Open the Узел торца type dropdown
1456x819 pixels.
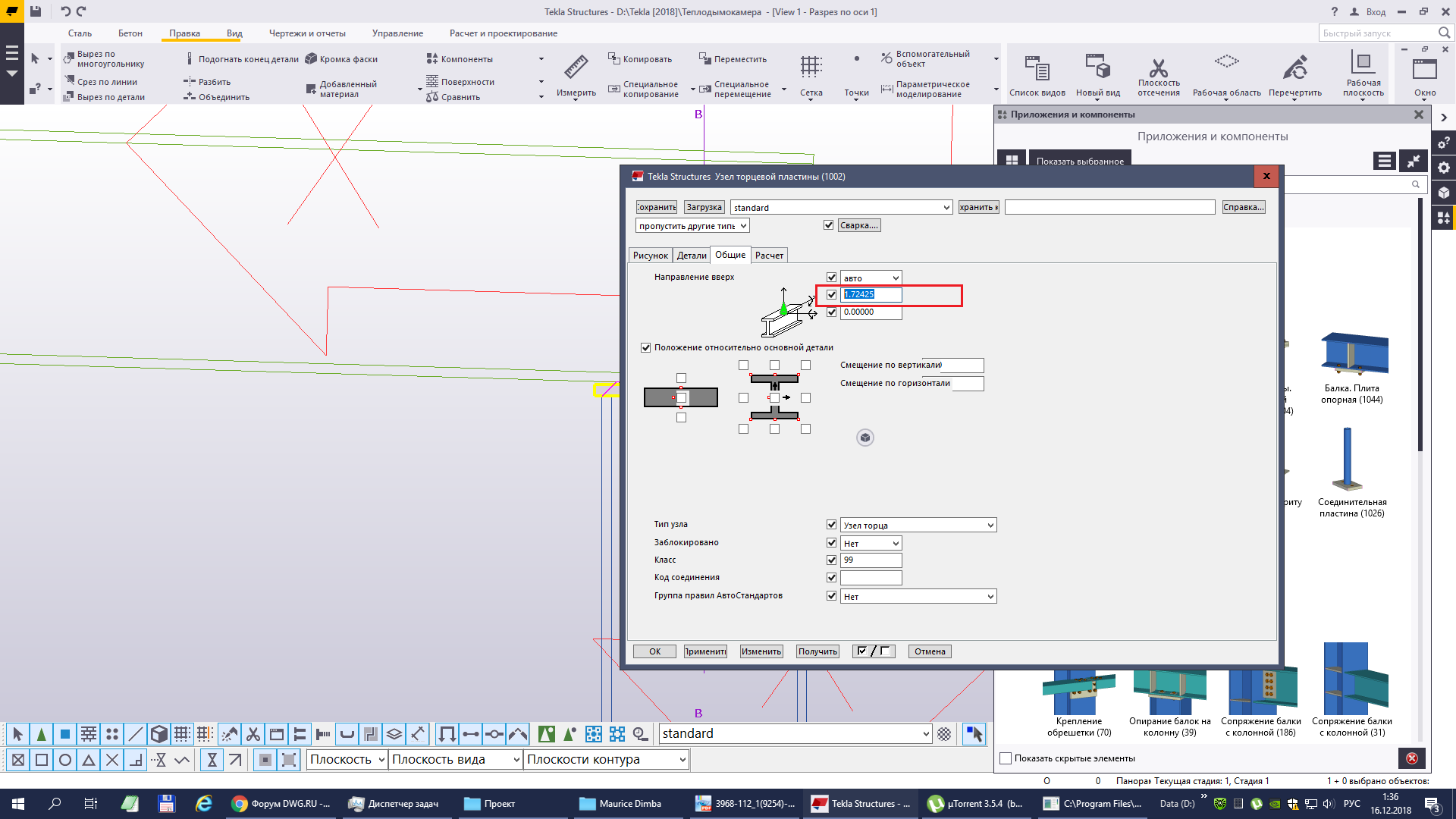point(918,525)
